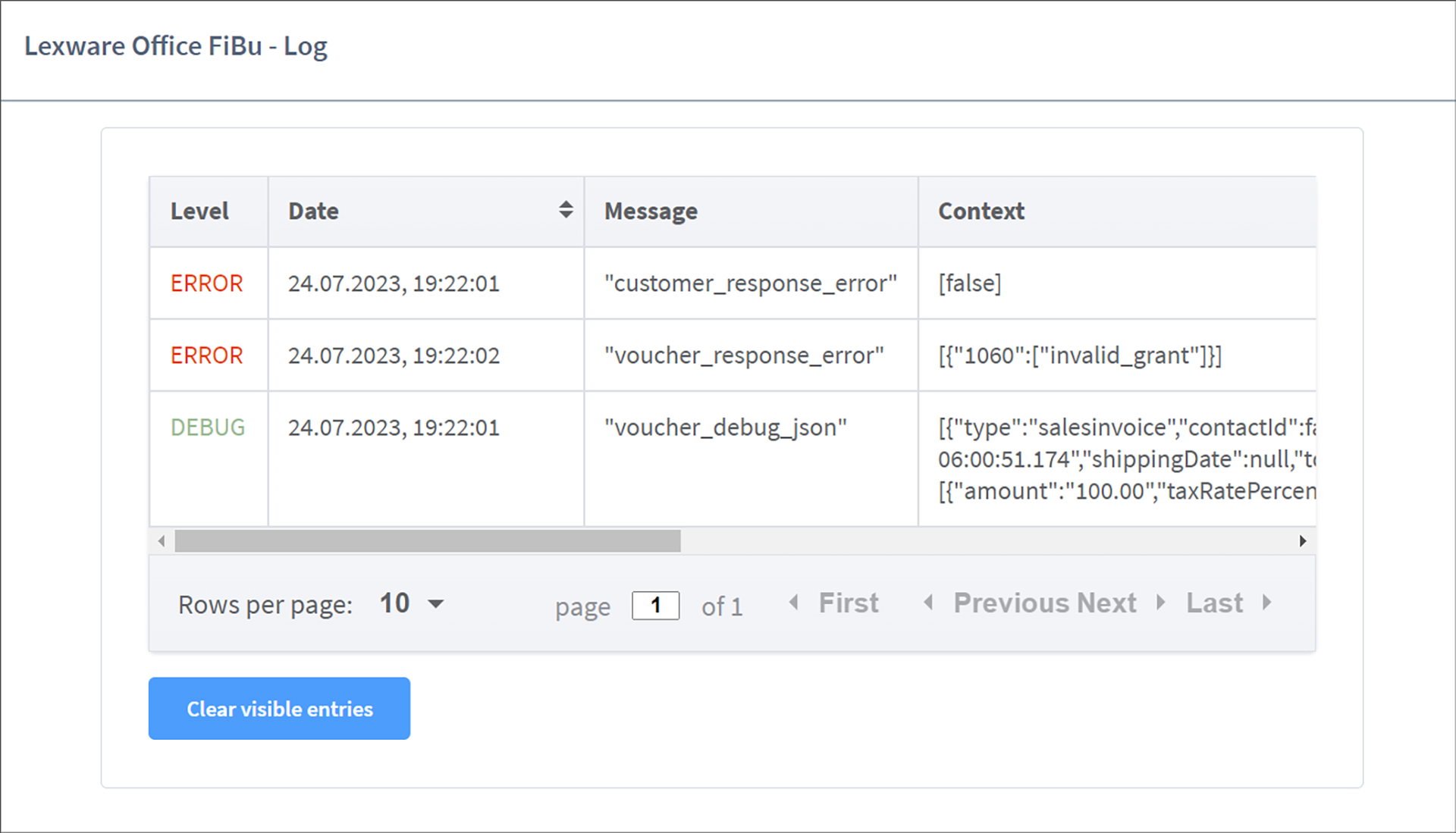This screenshot has height=833, width=1456.
Task: Click the Message column header
Action: coord(751,211)
